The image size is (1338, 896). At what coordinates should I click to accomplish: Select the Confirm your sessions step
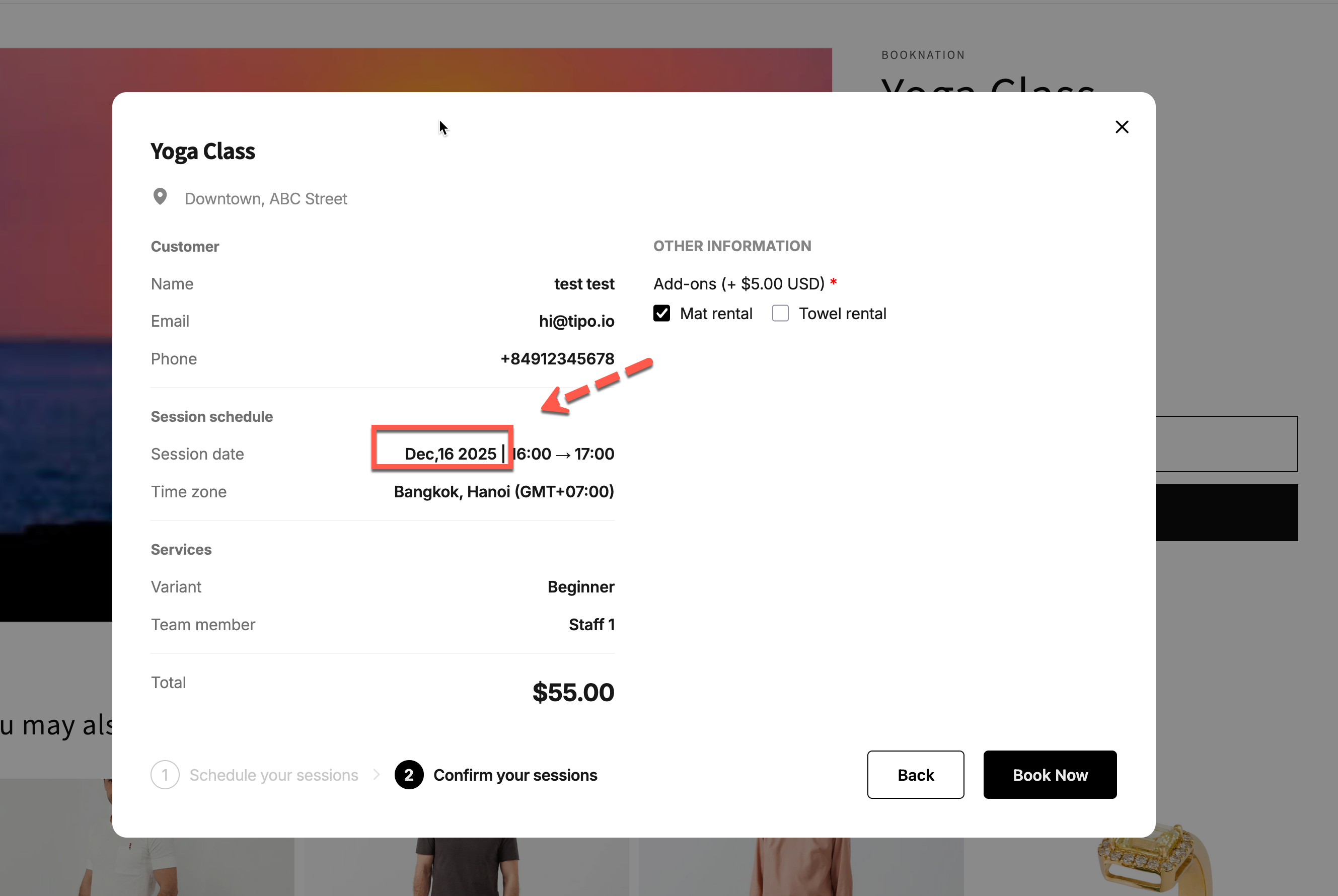(x=515, y=775)
